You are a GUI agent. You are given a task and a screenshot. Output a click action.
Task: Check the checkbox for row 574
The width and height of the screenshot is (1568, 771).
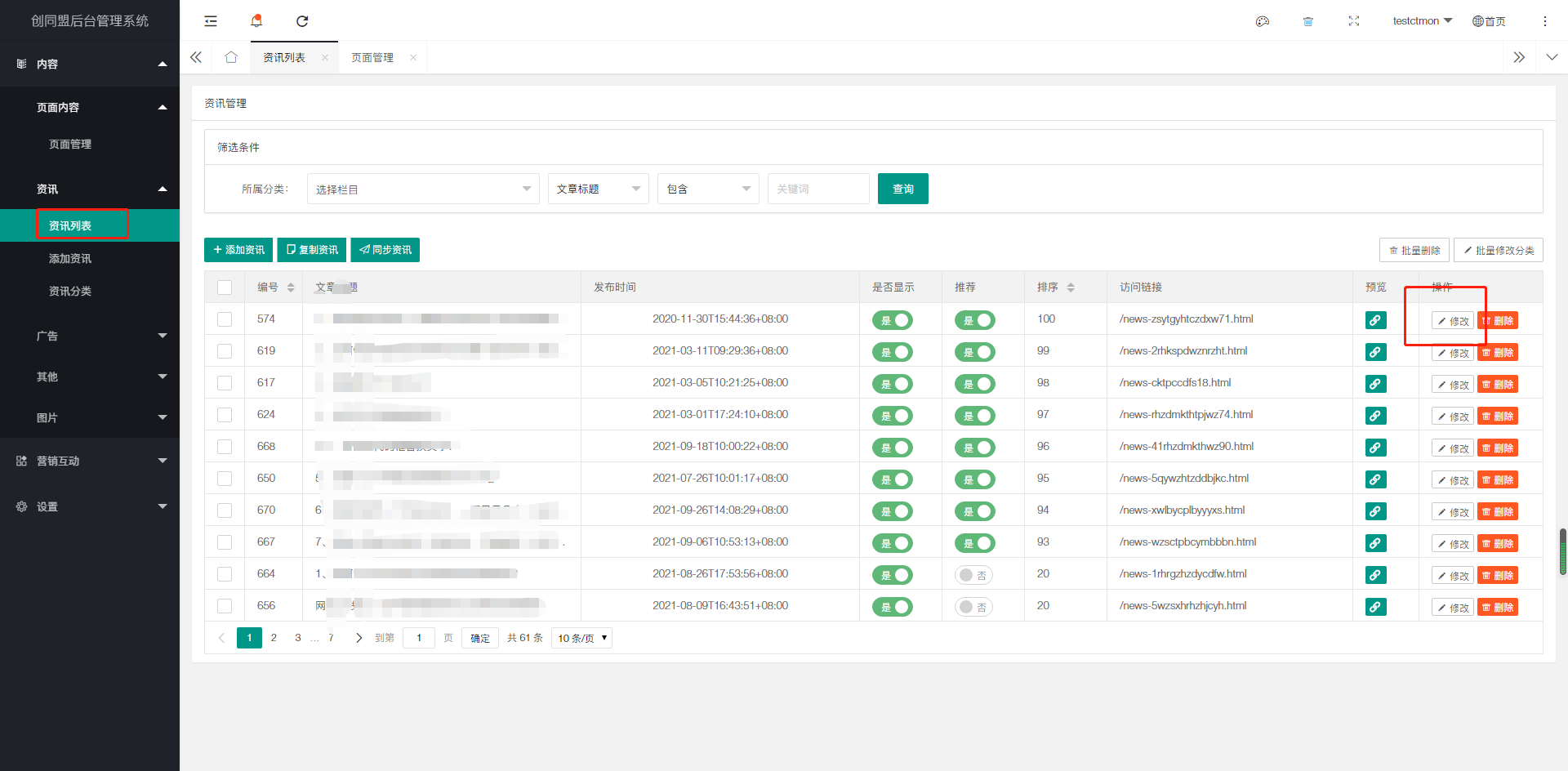pos(225,319)
